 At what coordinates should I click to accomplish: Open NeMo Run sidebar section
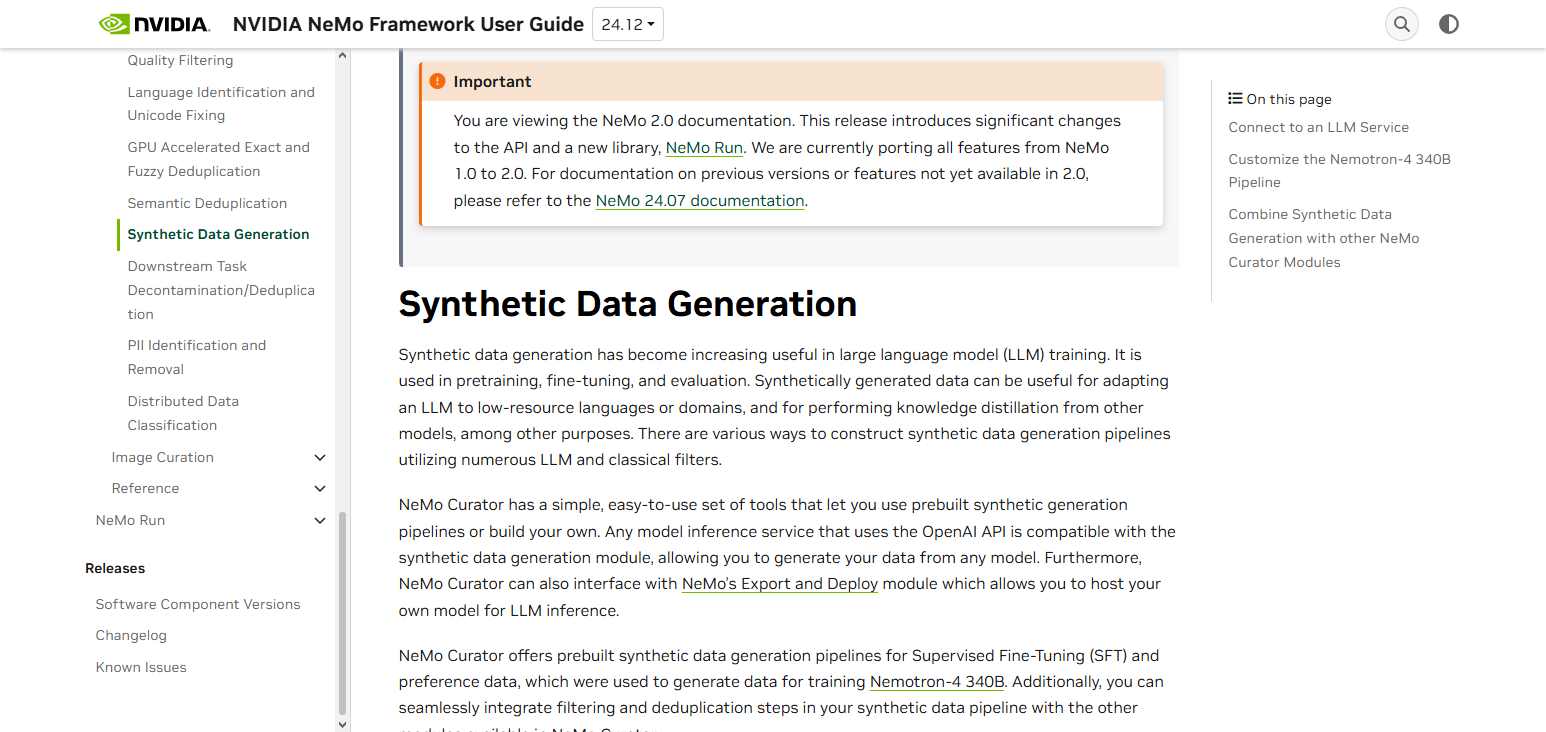(x=130, y=520)
